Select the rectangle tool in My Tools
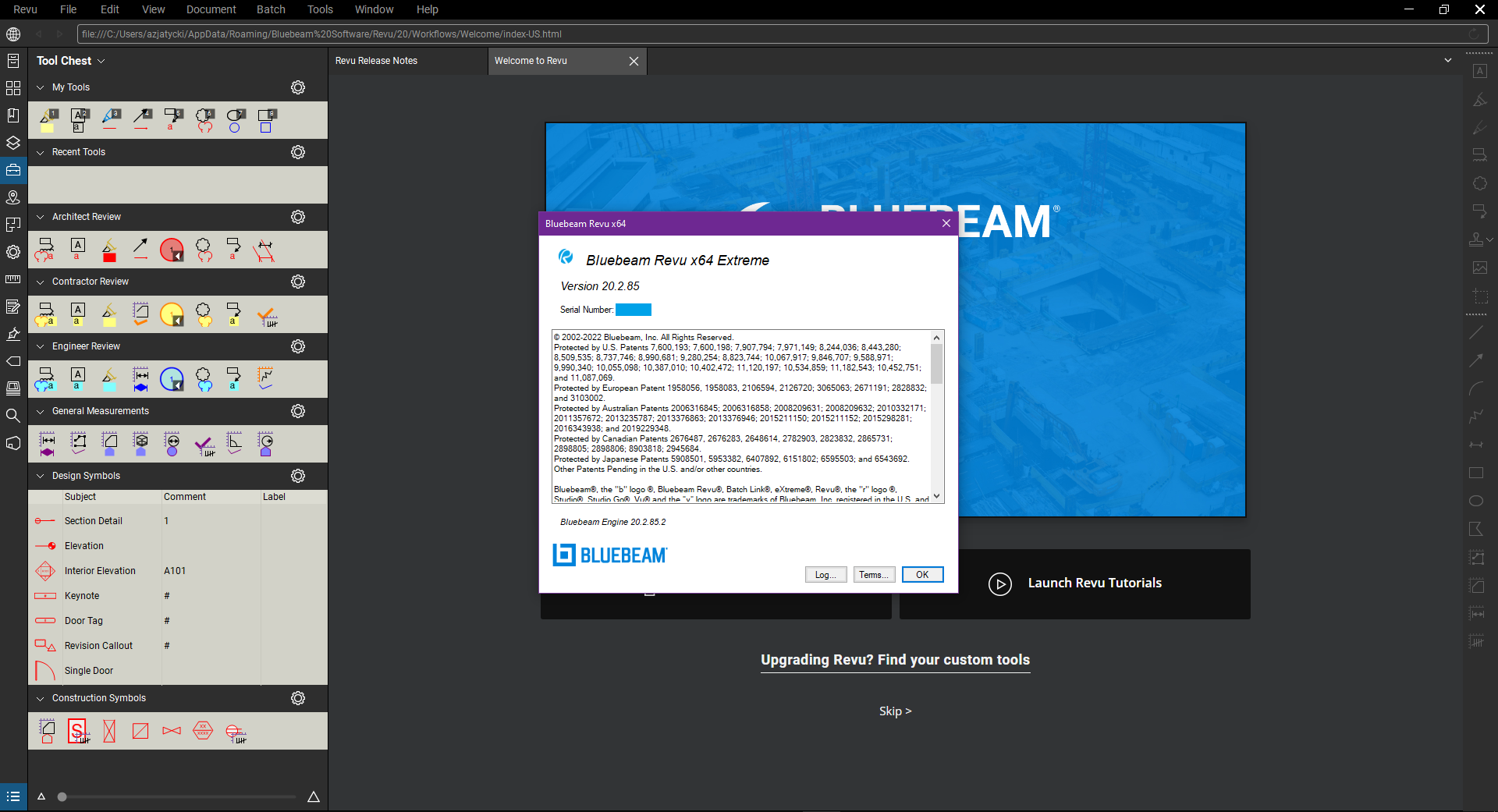 coord(266,120)
